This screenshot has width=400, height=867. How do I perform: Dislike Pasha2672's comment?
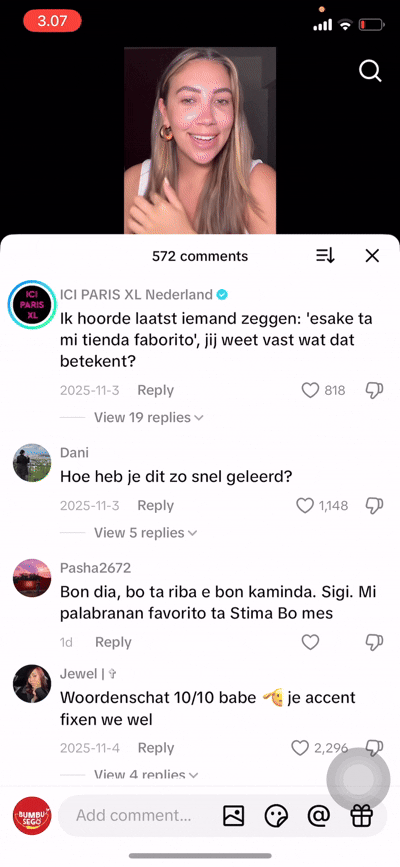tap(375, 642)
